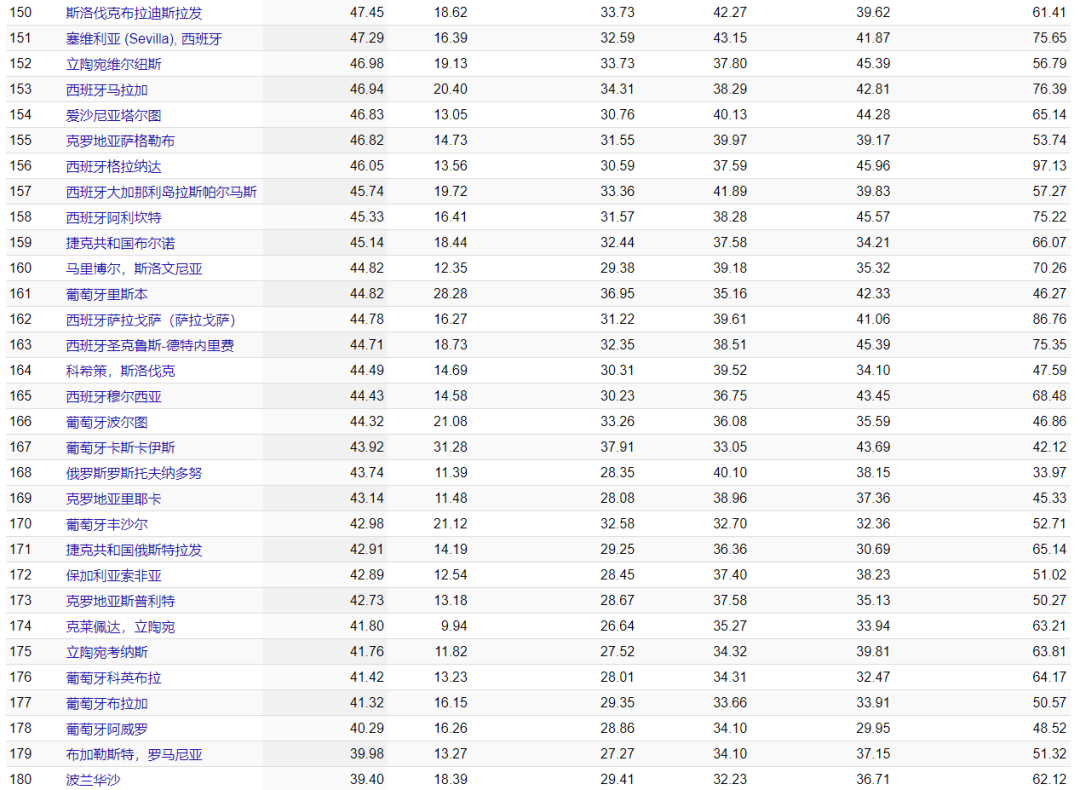This screenshot has width=1080, height=790.
Task: Open the 西班牙阿利坎特 link
Action: pyautogui.click(x=114, y=217)
